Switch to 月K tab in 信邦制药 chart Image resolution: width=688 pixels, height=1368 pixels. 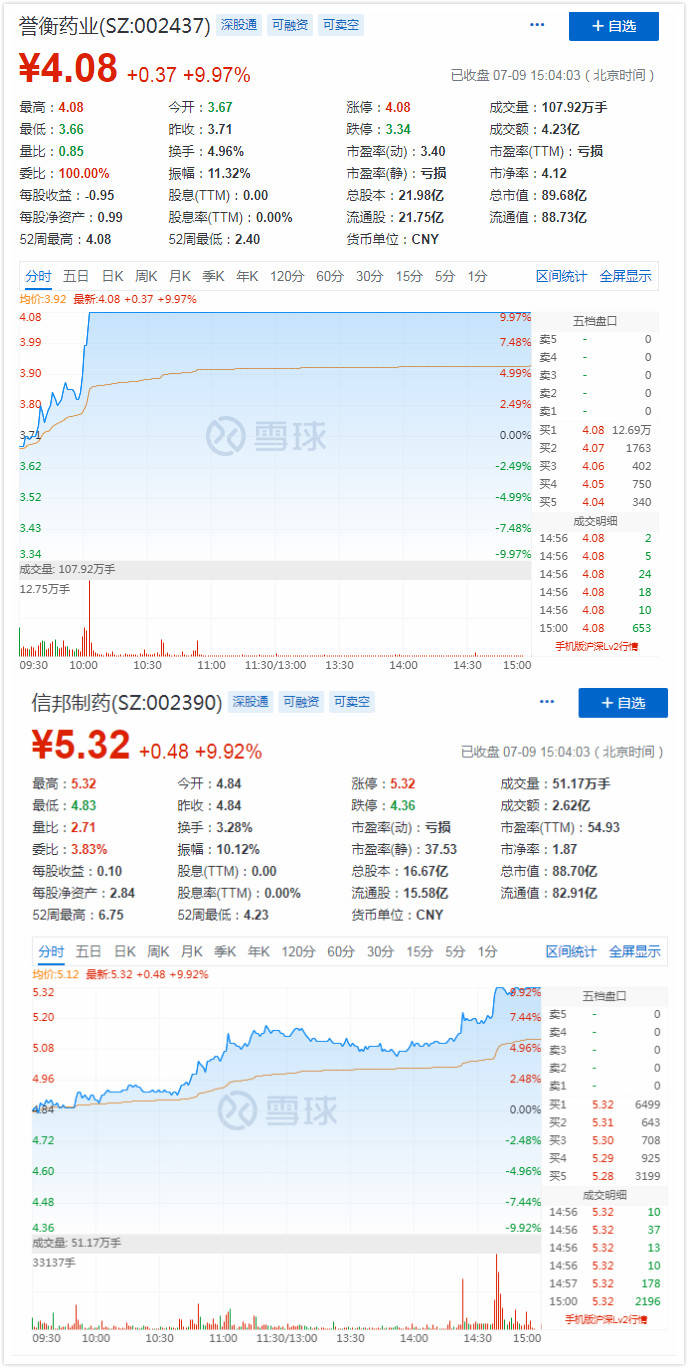192,951
